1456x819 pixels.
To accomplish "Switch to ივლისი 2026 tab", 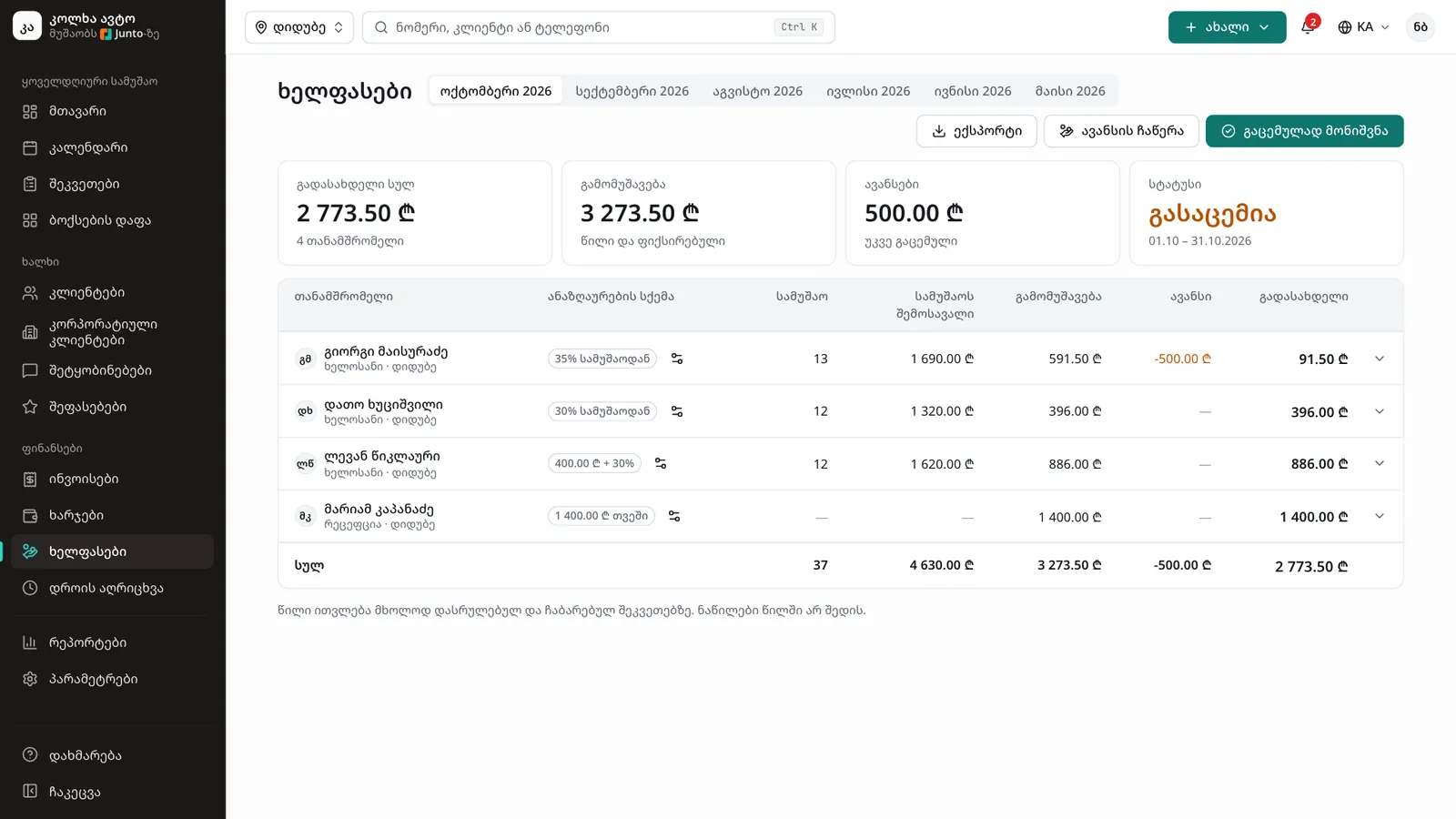I will click(x=868, y=91).
